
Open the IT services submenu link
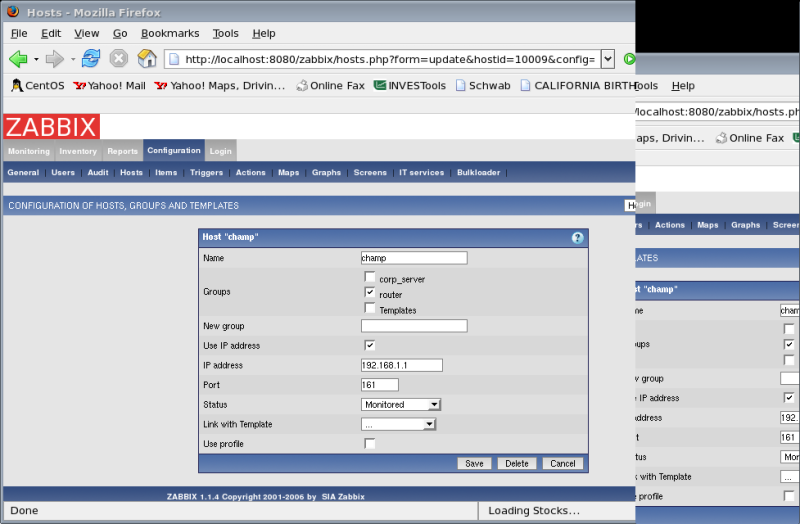[x=421, y=172]
